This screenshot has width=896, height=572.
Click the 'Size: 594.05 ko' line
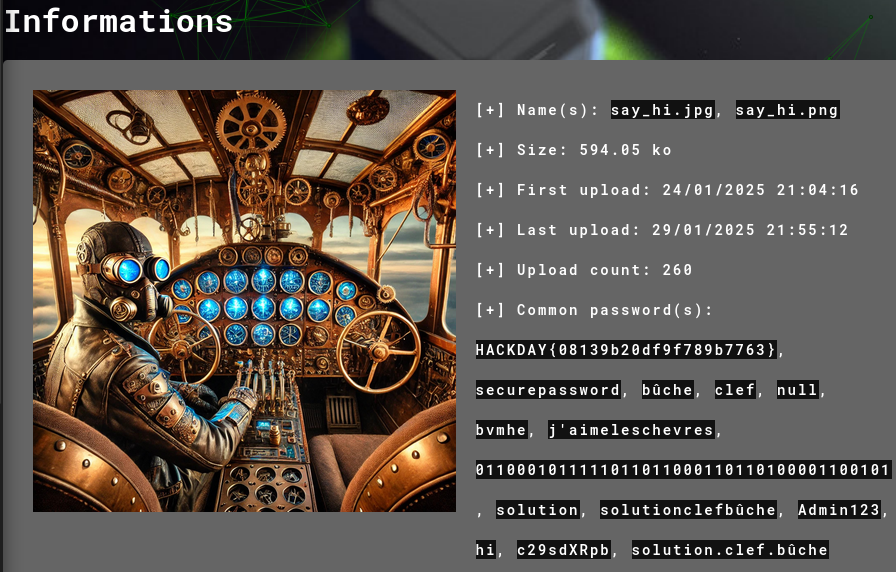(x=574, y=150)
